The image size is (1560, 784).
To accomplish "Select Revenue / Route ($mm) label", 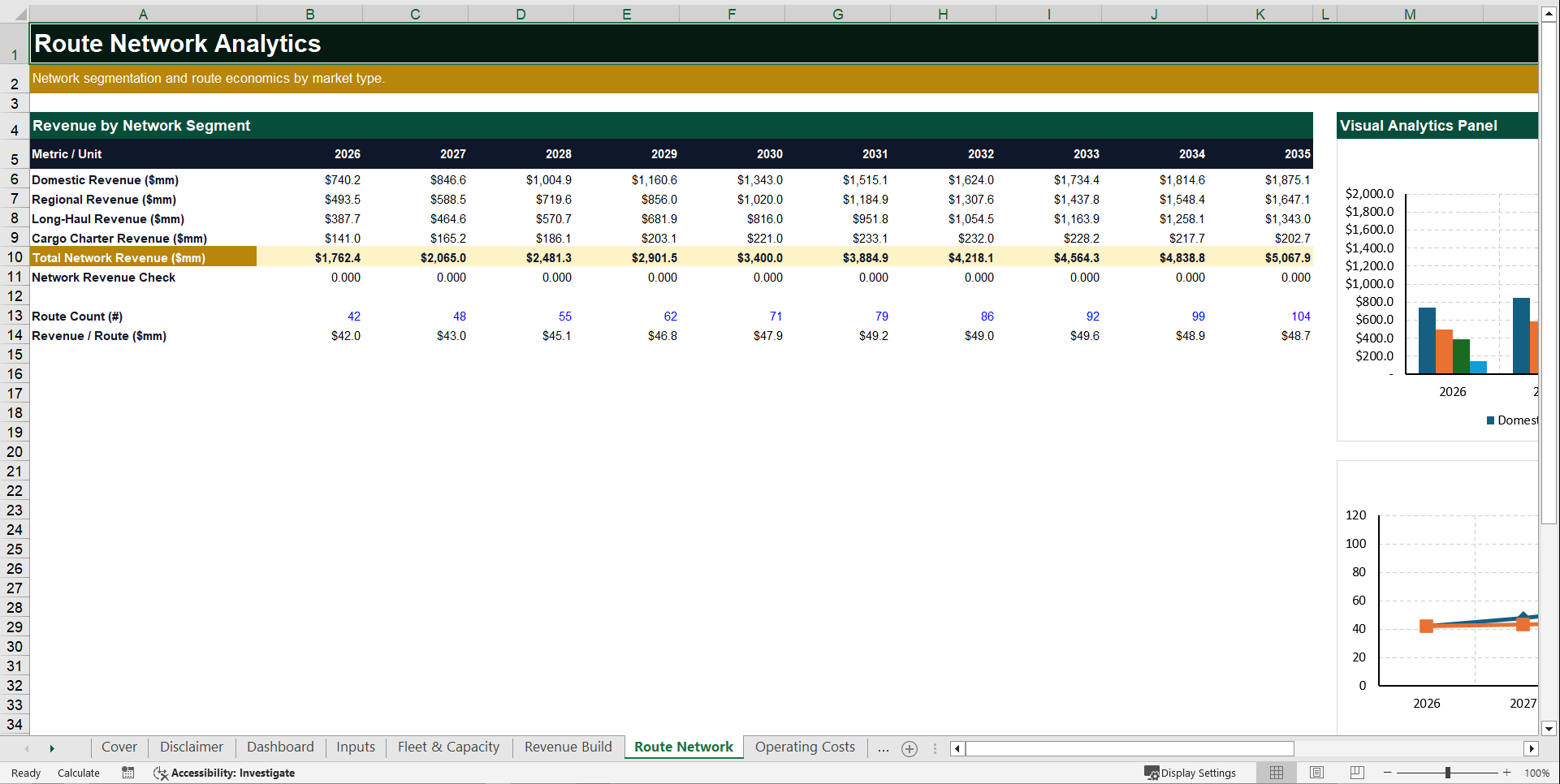I will tap(99, 335).
